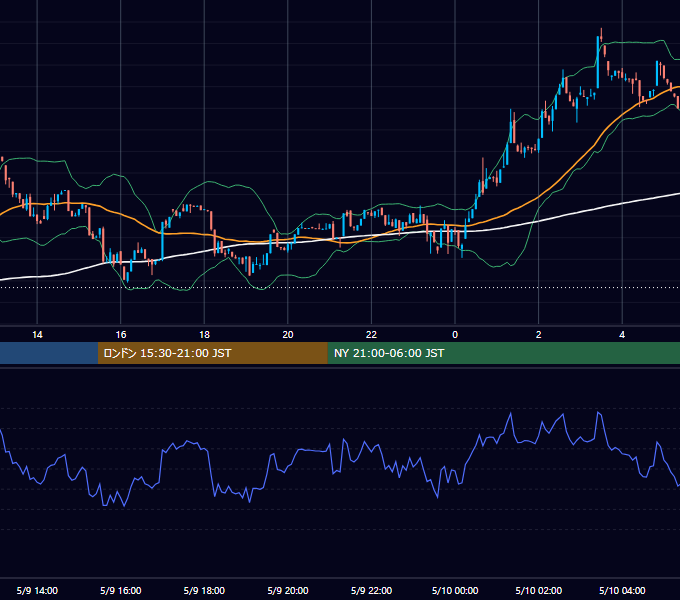Click the blue session bar before ロンドン
680x600 pixels.
49,353
